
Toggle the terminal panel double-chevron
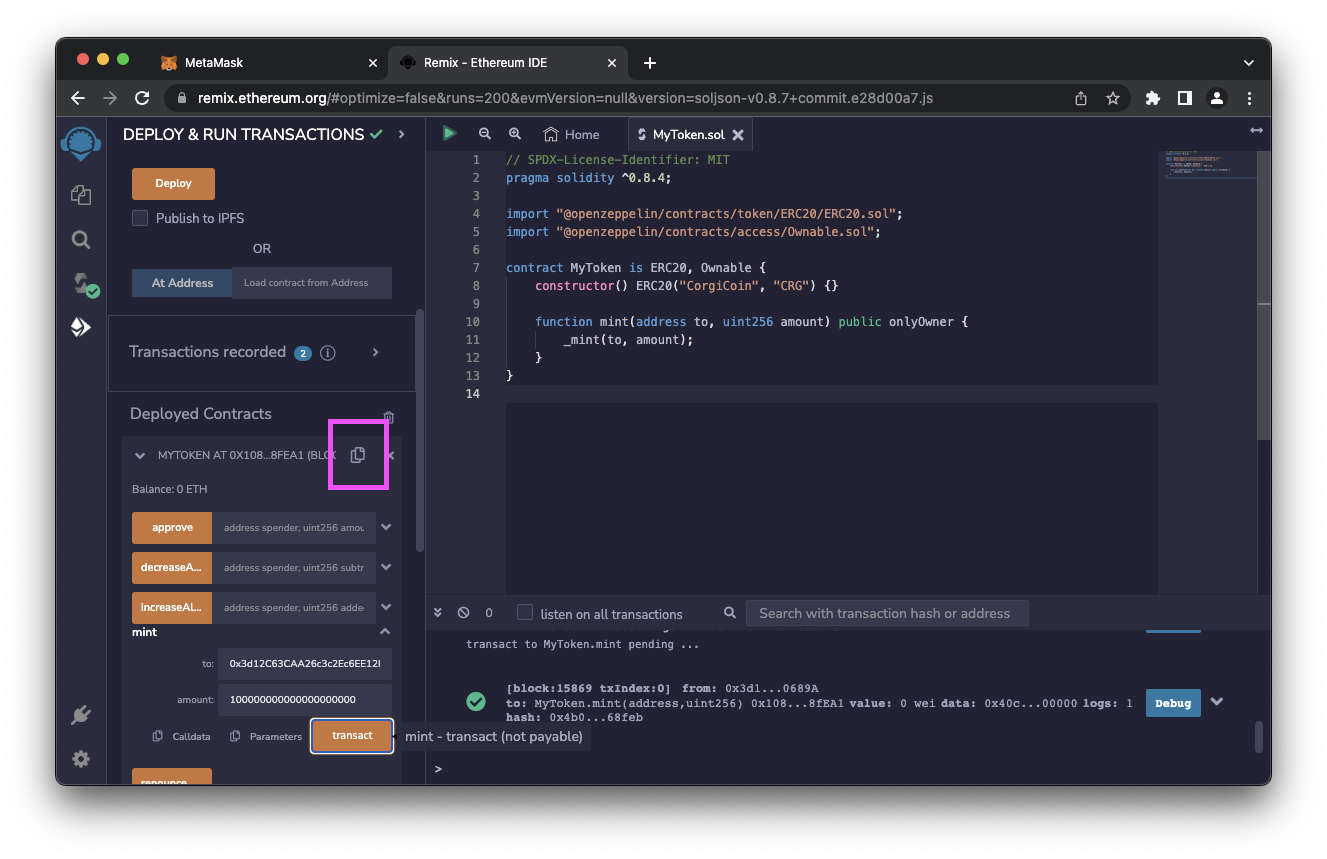[x=438, y=613]
